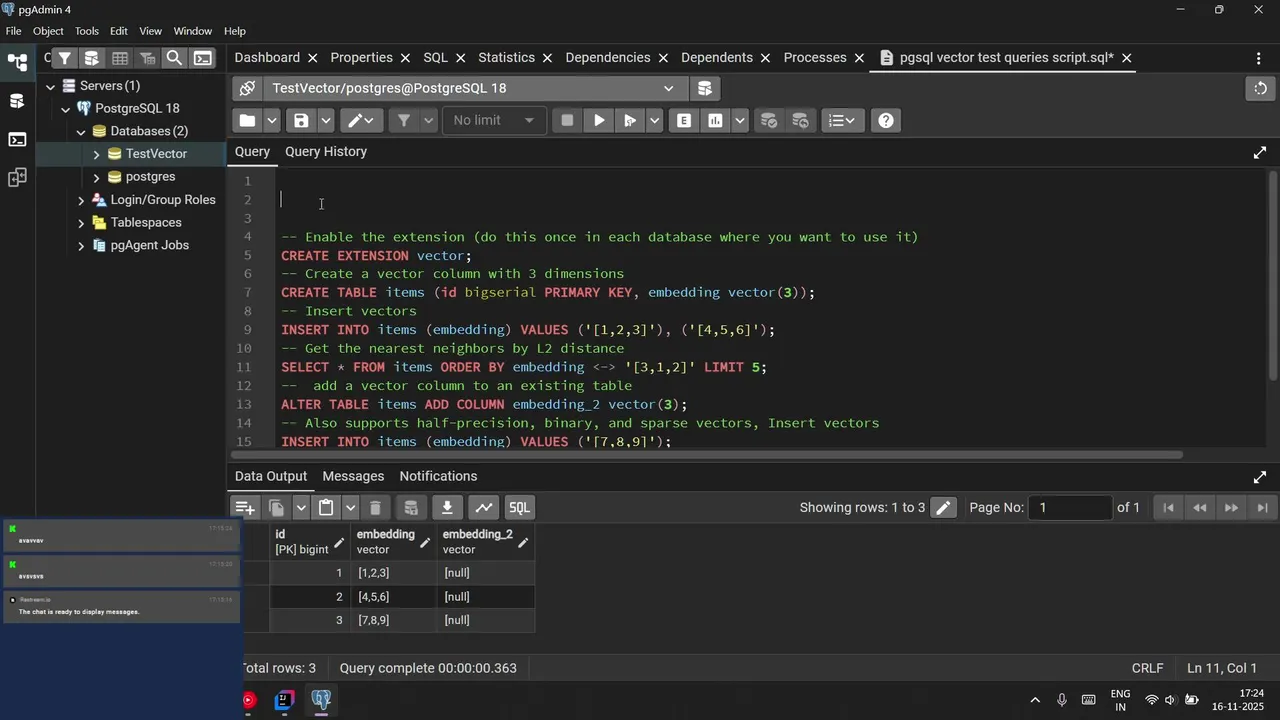The image size is (1280, 720).
Task: Switch to the Query History tab
Action: pyautogui.click(x=326, y=152)
